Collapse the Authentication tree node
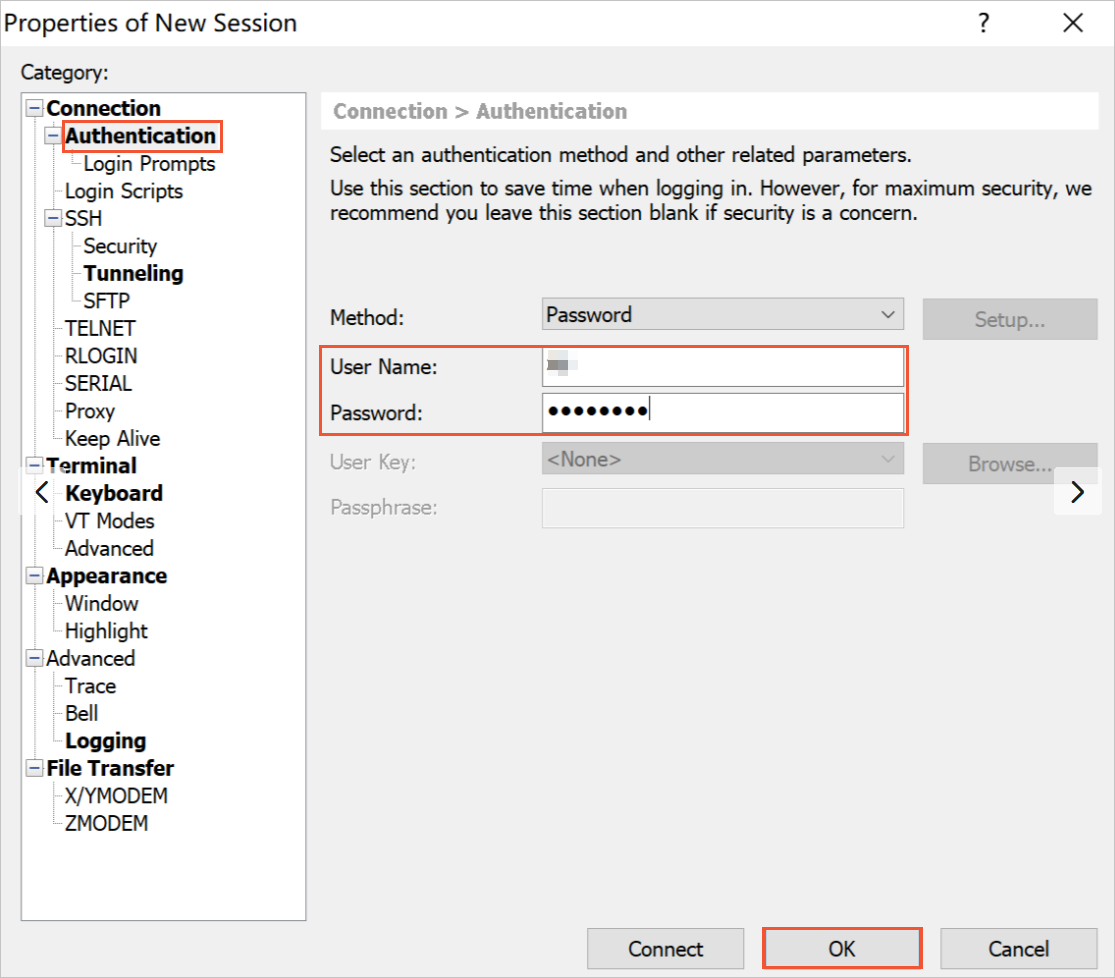Viewport: 1115px width, 978px height. [53, 136]
